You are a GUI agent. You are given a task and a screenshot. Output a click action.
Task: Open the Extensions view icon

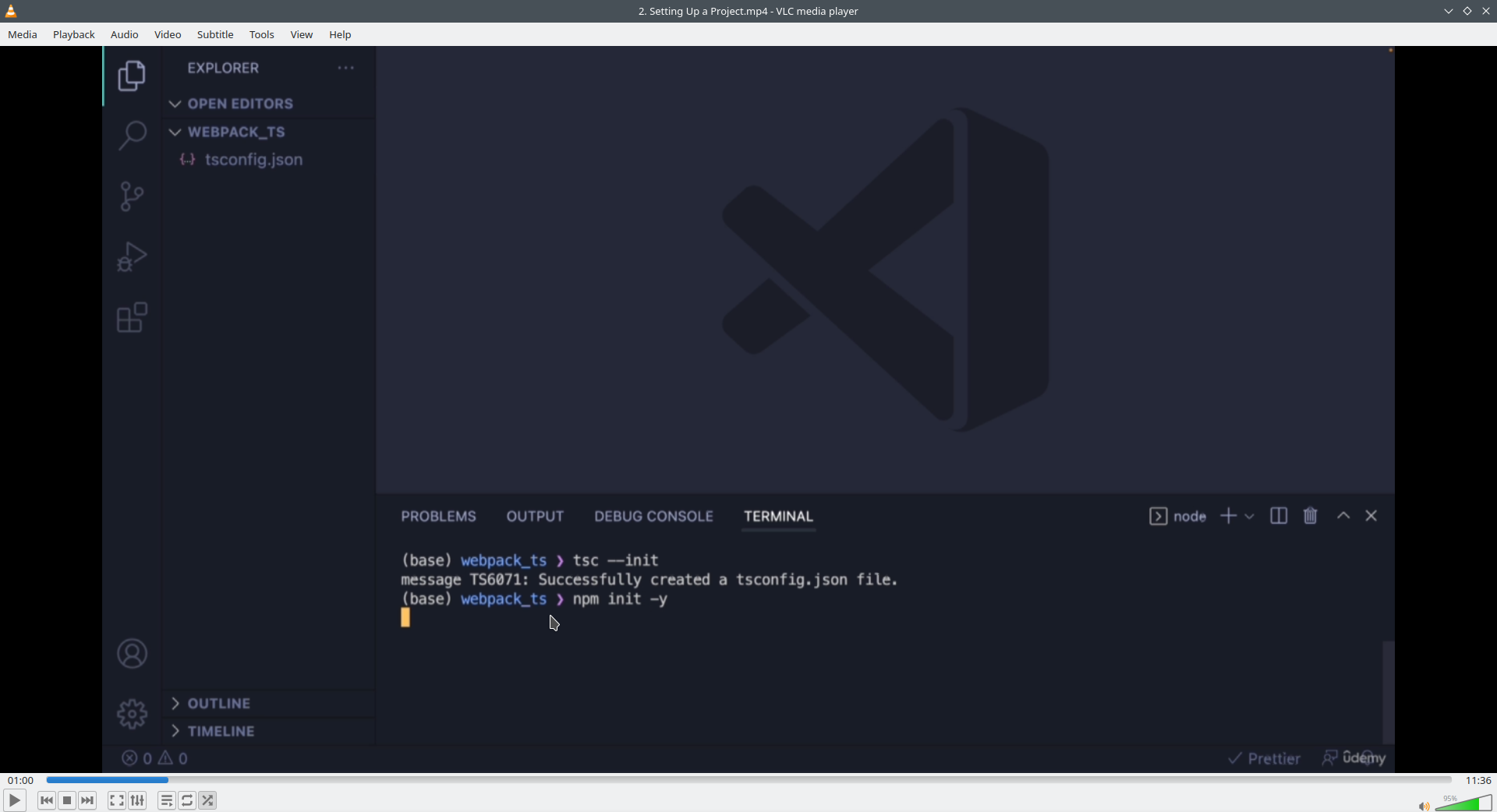(132, 317)
